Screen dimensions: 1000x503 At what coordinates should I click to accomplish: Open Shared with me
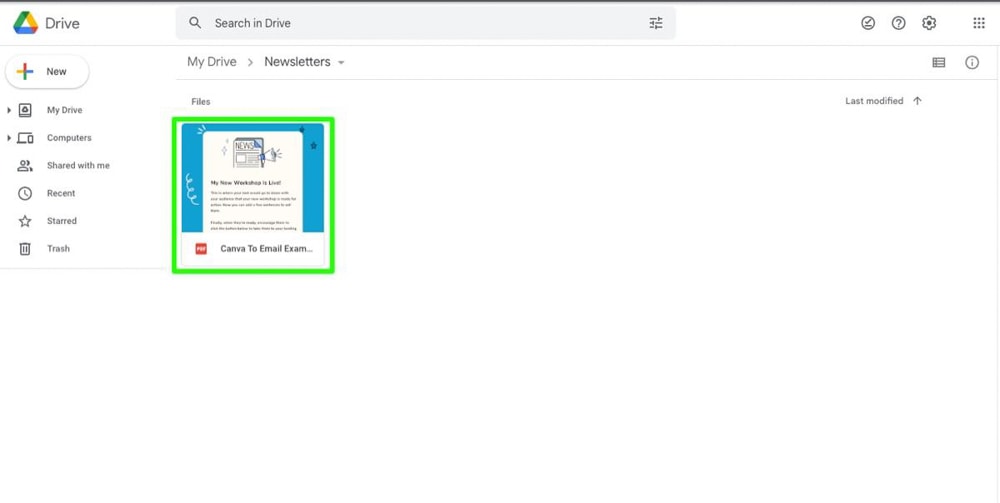tap(78, 166)
